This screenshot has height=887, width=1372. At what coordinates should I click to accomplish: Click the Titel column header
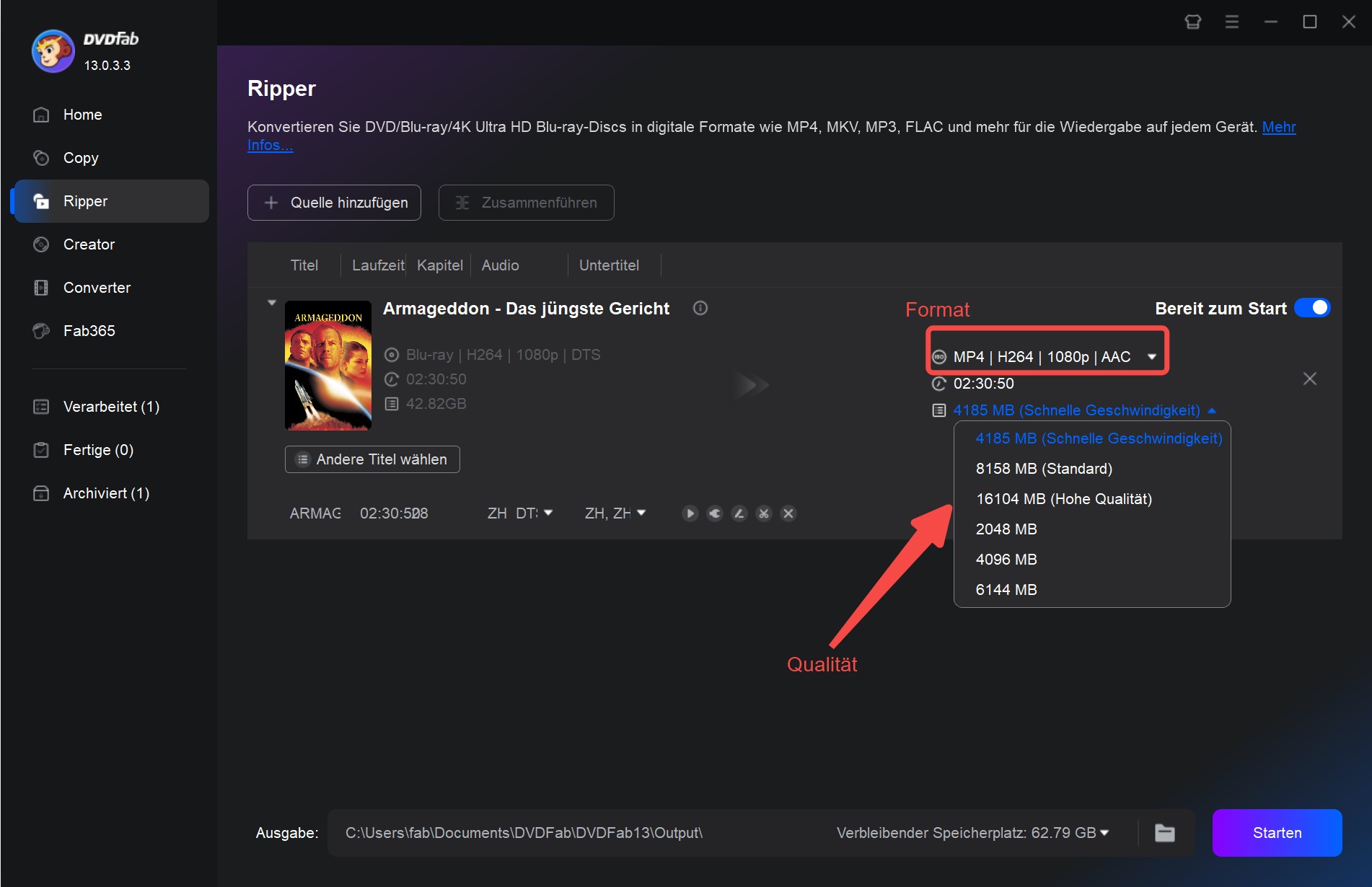[x=304, y=265]
